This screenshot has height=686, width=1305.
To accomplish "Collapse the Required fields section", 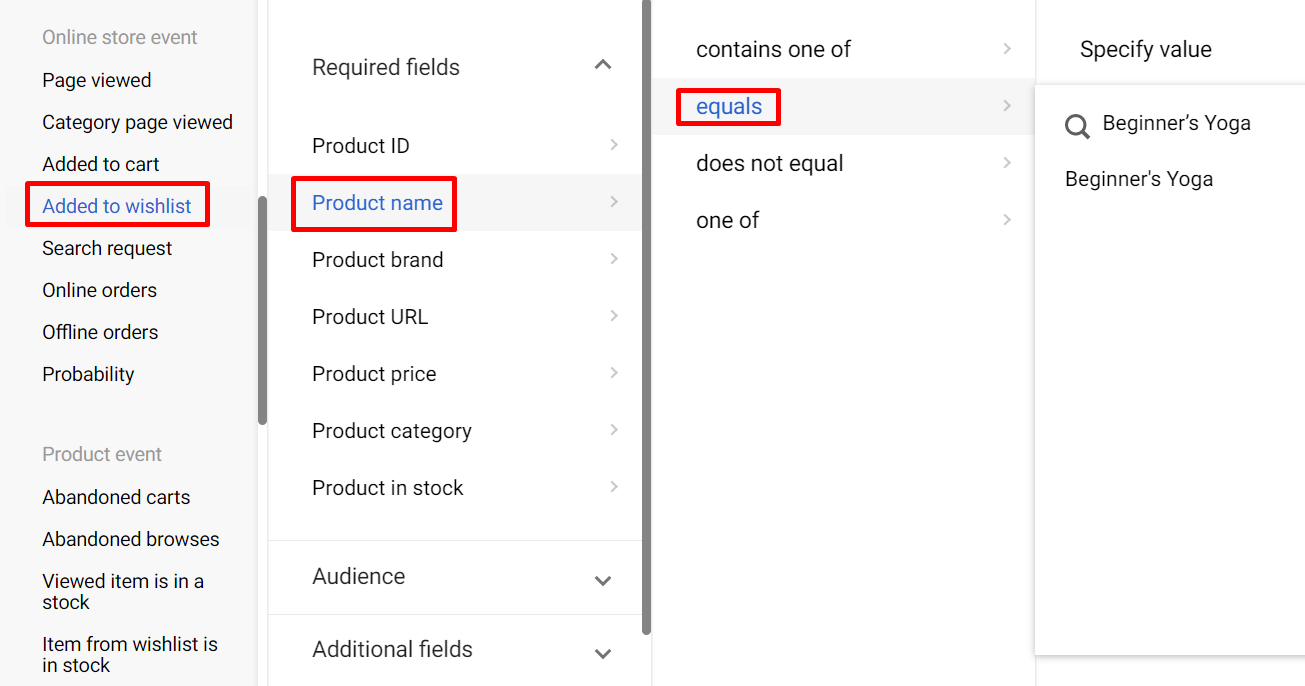I will [602, 66].
